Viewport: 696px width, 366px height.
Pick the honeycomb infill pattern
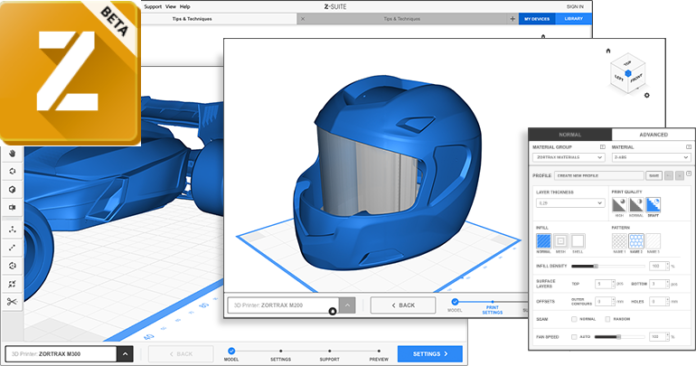636,241
